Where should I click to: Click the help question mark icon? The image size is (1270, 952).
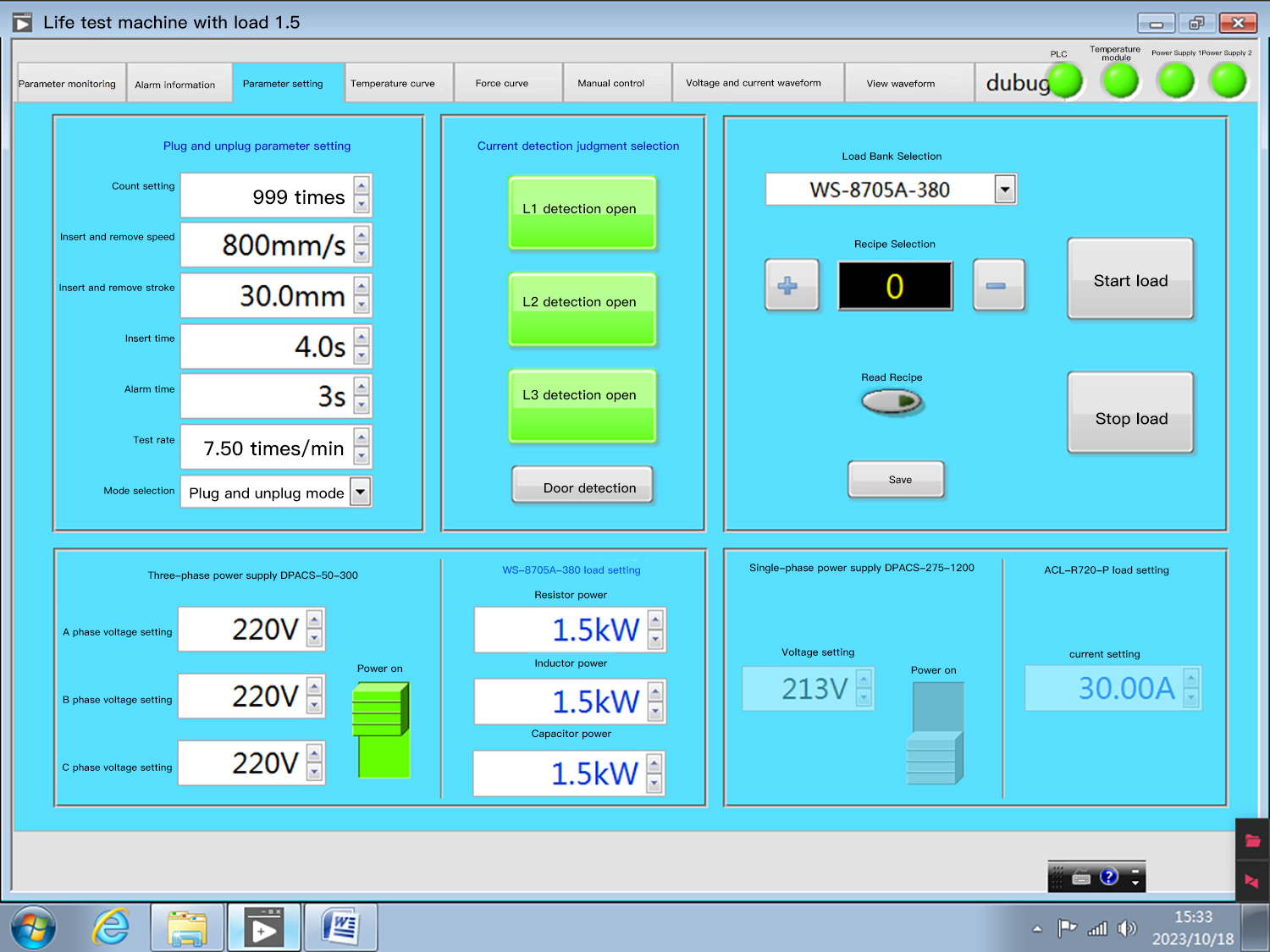pyautogui.click(x=1109, y=877)
